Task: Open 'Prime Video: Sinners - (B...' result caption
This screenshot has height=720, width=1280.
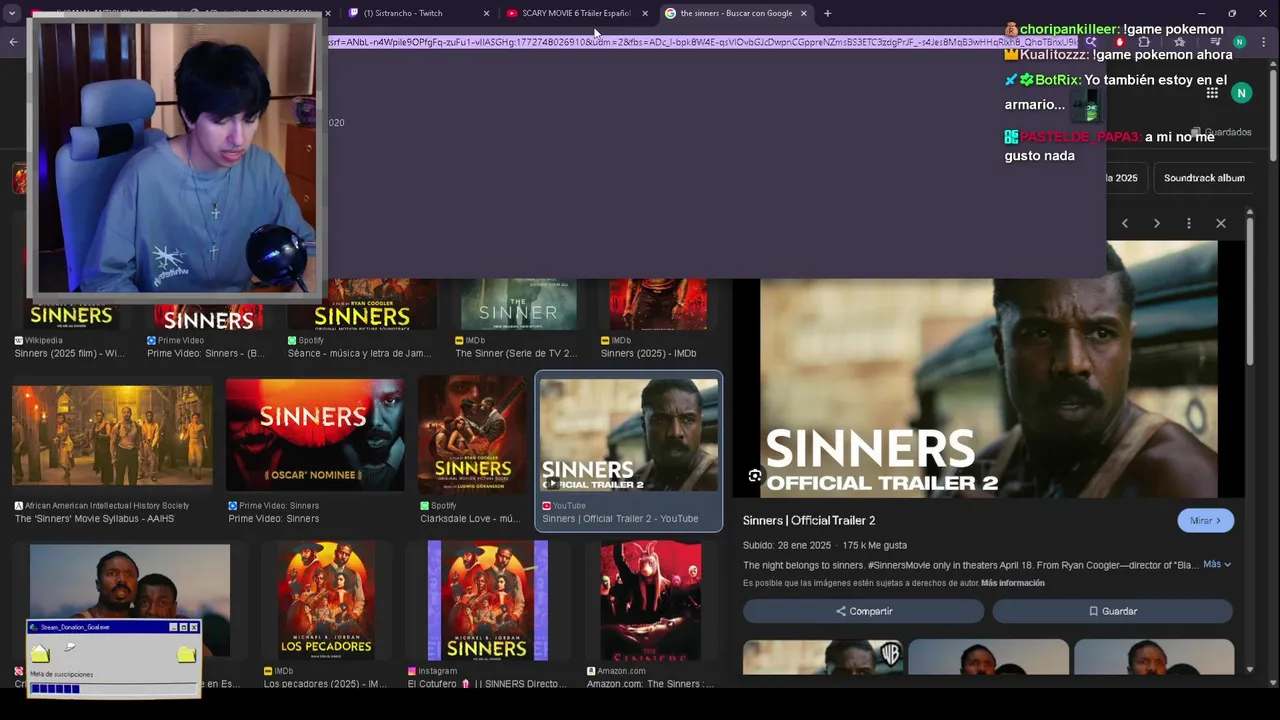Action: [206, 353]
